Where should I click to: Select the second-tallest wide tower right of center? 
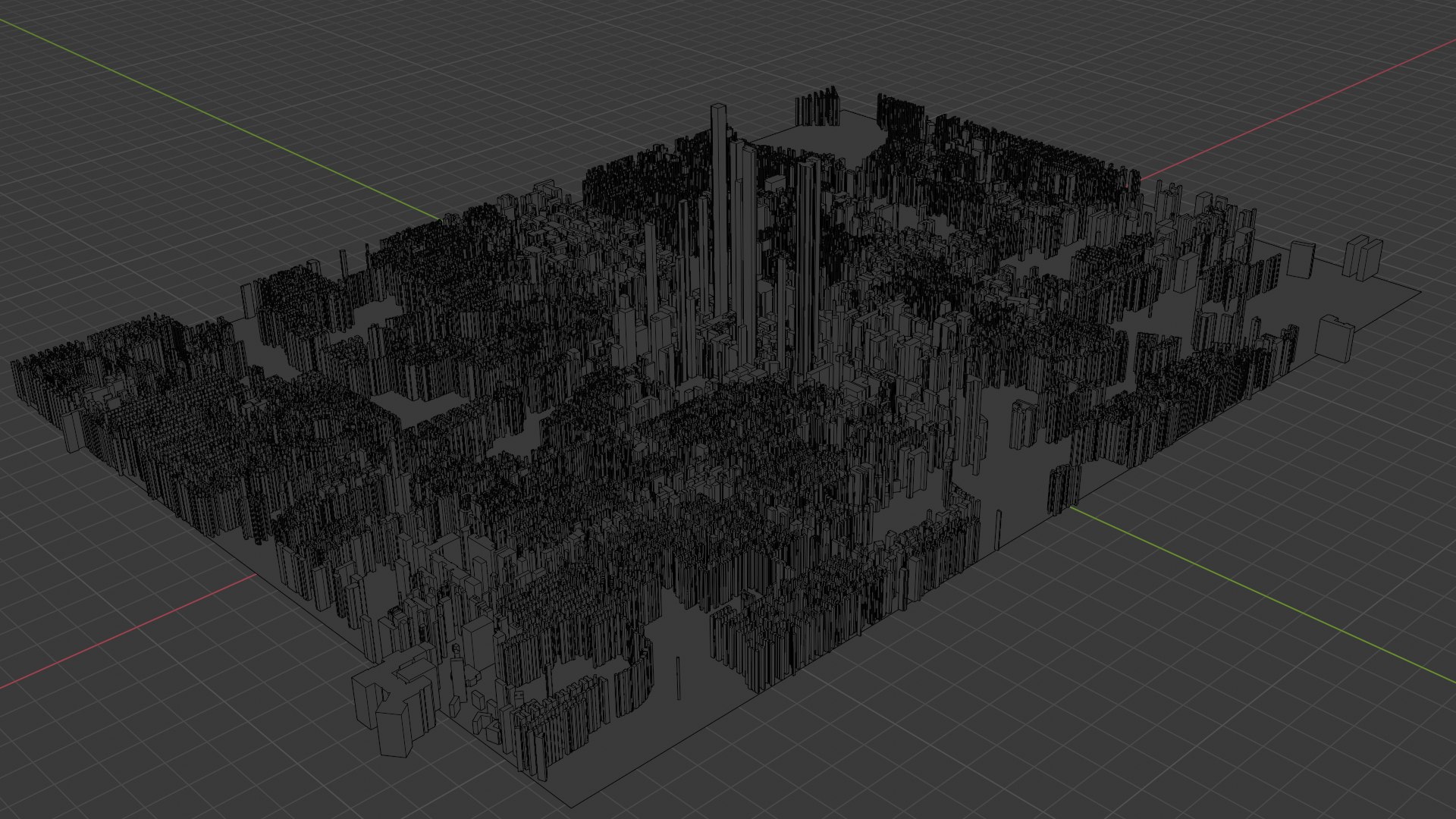coord(809,265)
